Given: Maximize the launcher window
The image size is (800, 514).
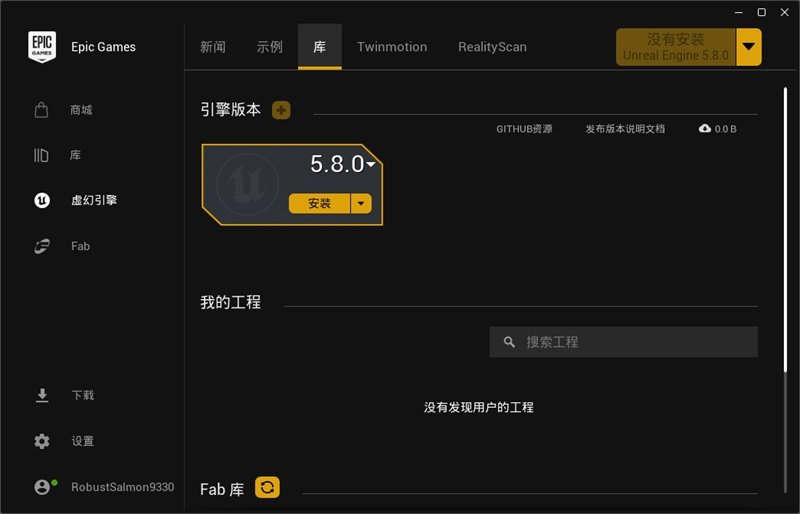Looking at the screenshot, I should click(762, 12).
